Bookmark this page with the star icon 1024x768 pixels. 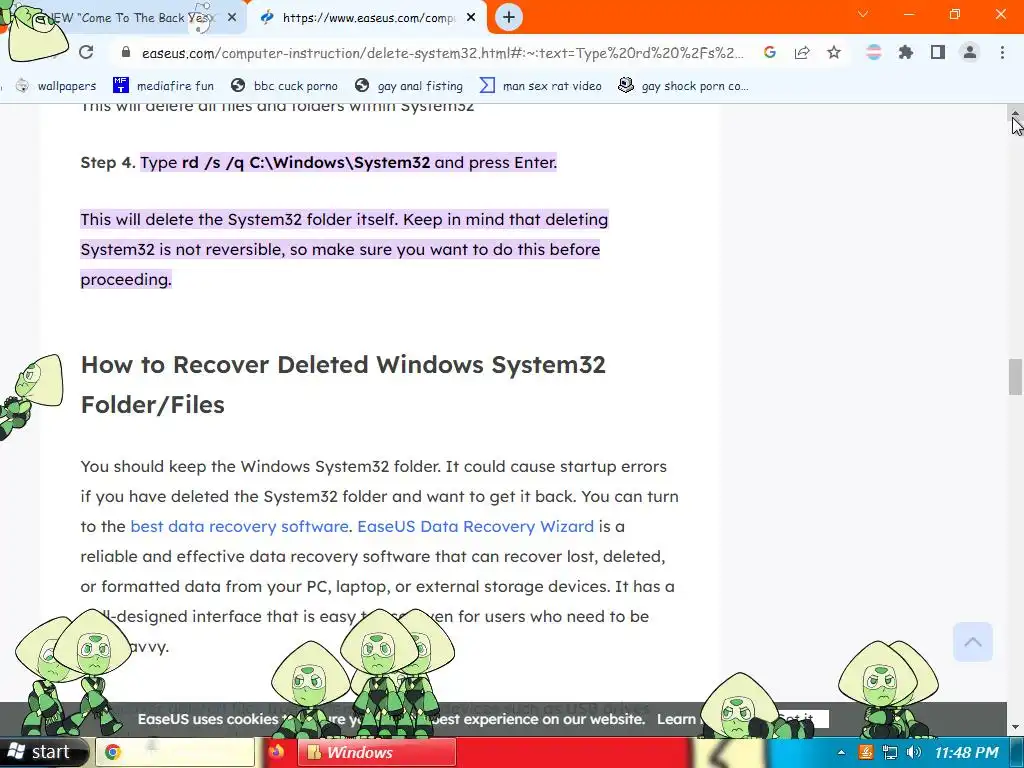coord(834,52)
